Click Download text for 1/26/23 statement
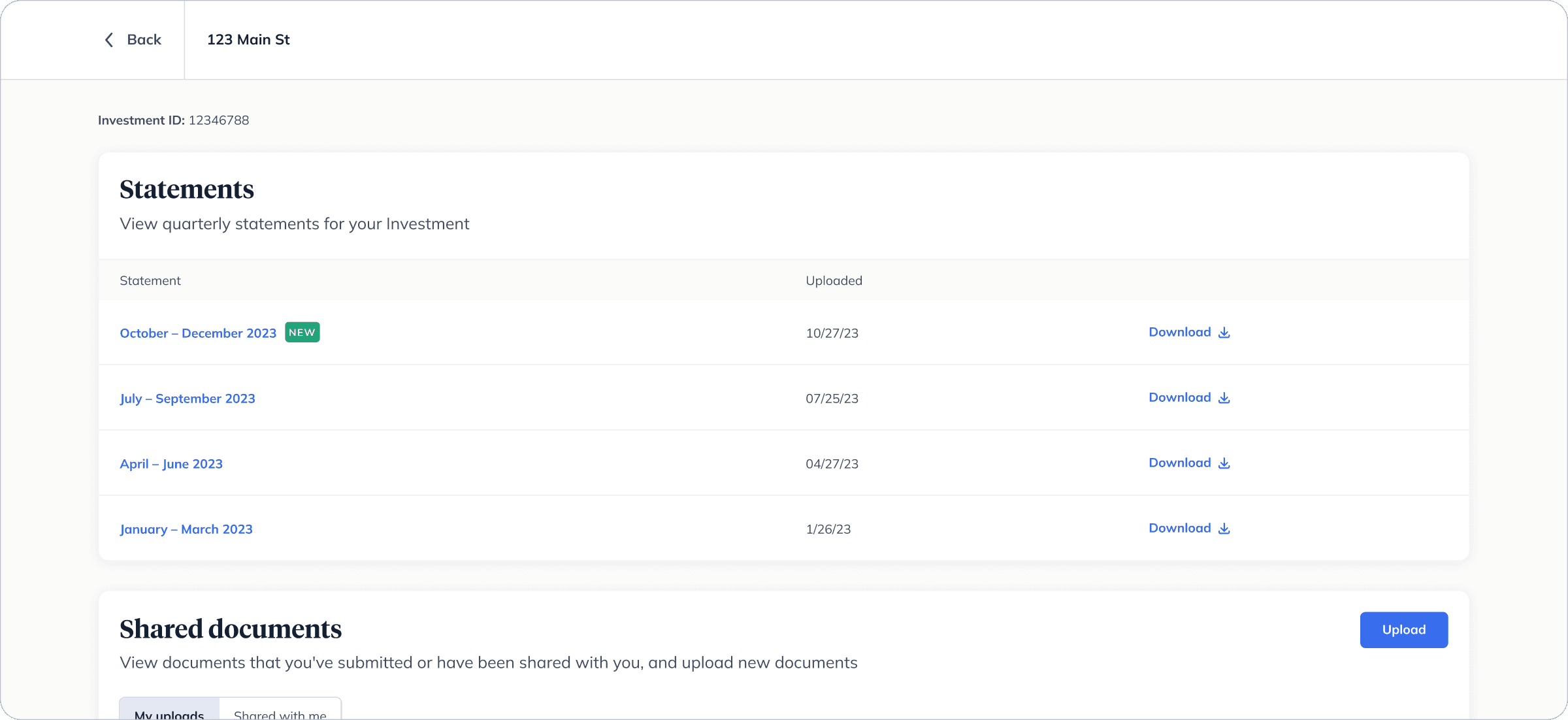The image size is (1568, 720). click(x=1179, y=528)
